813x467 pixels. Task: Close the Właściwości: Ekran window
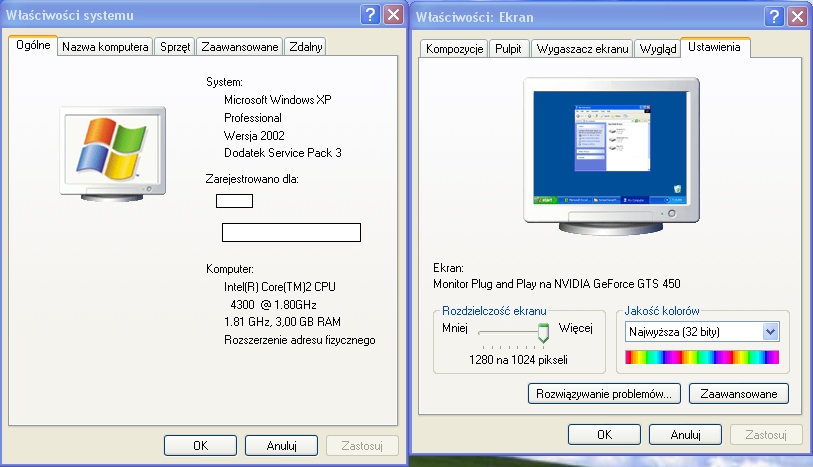pos(797,17)
